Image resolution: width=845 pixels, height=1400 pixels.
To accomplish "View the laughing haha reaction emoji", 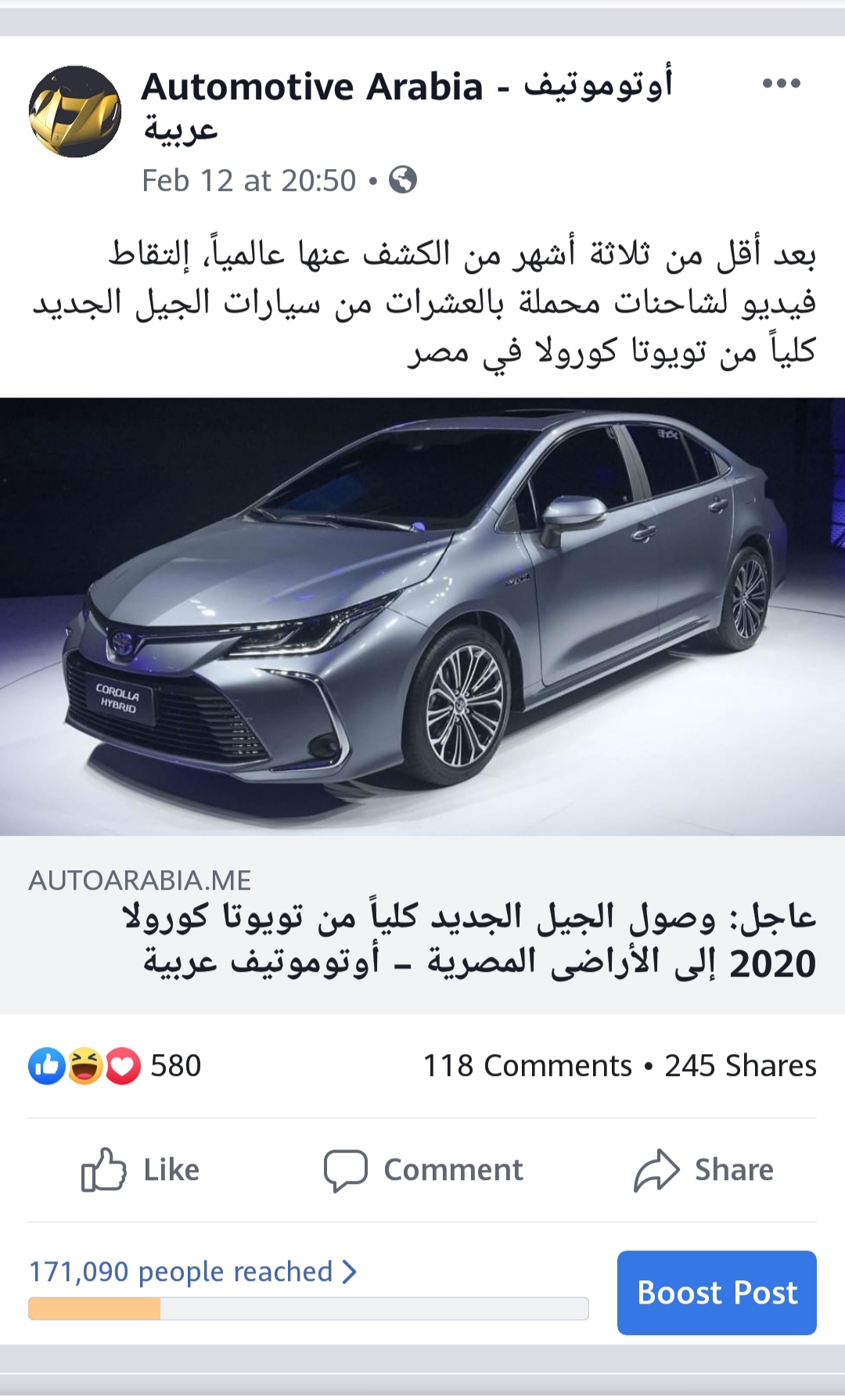I will point(85,1066).
